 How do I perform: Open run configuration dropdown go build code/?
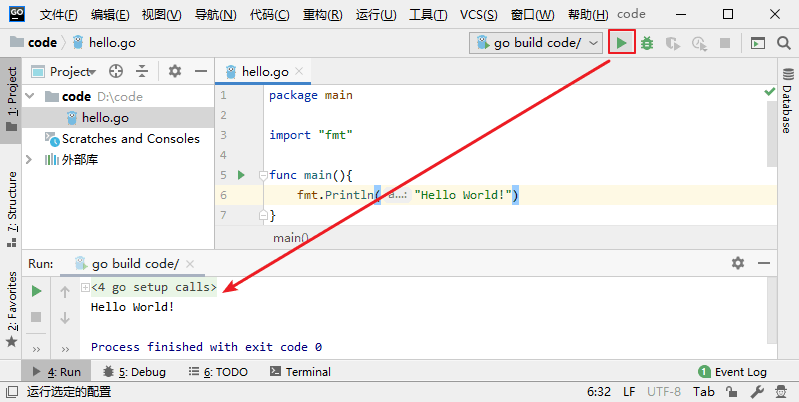point(536,43)
